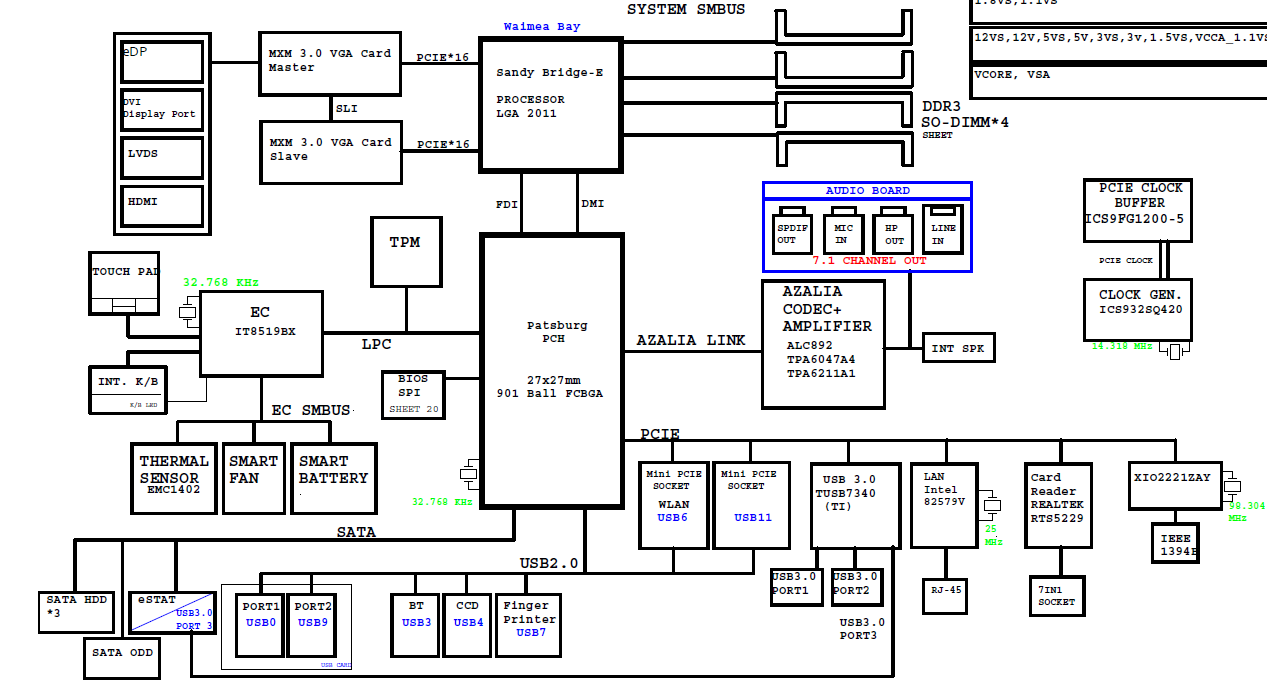Click the blue AUDIO BOARD header

tap(867, 191)
